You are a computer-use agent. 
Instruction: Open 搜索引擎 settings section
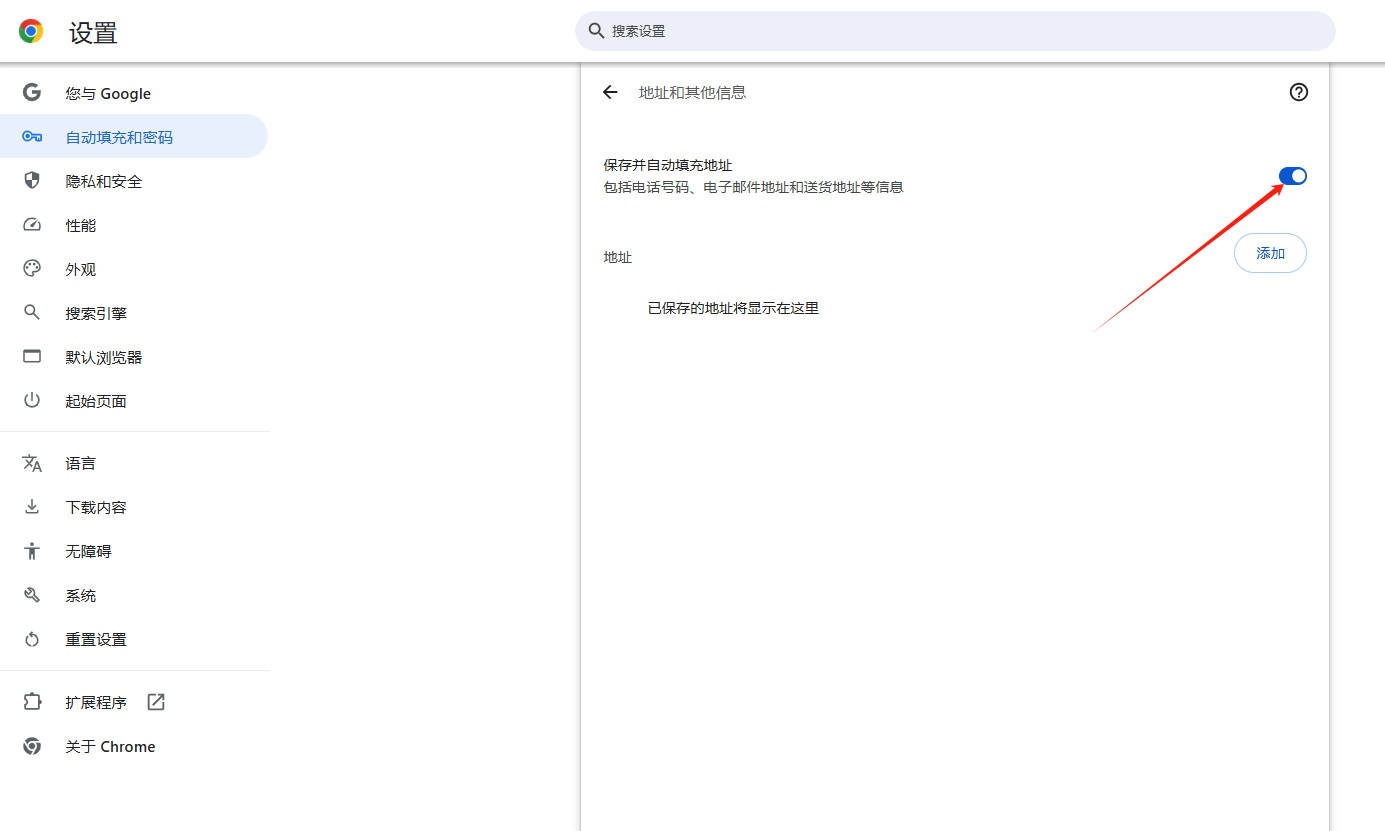click(x=134, y=313)
